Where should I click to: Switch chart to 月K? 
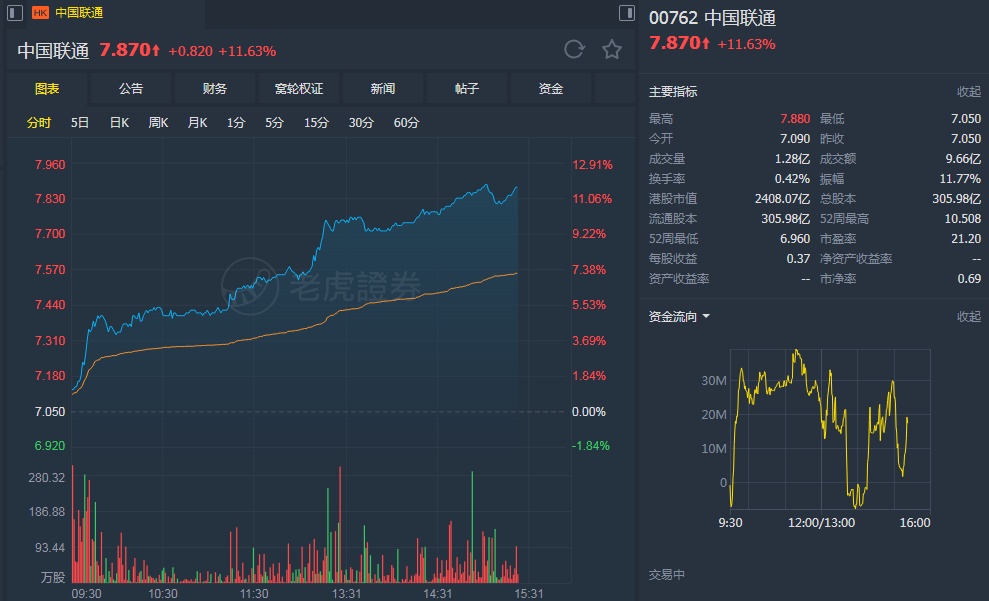(x=197, y=123)
